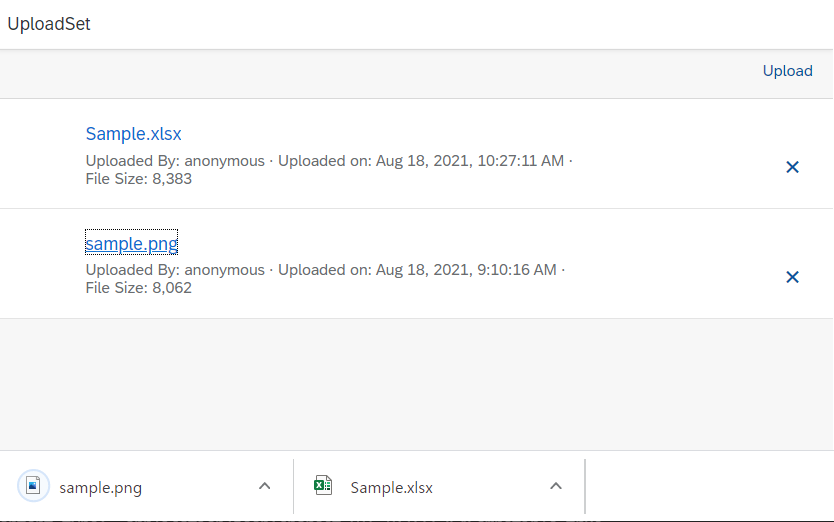Click the UploadSet title text
The width and height of the screenshot is (834, 522).
(49, 24)
